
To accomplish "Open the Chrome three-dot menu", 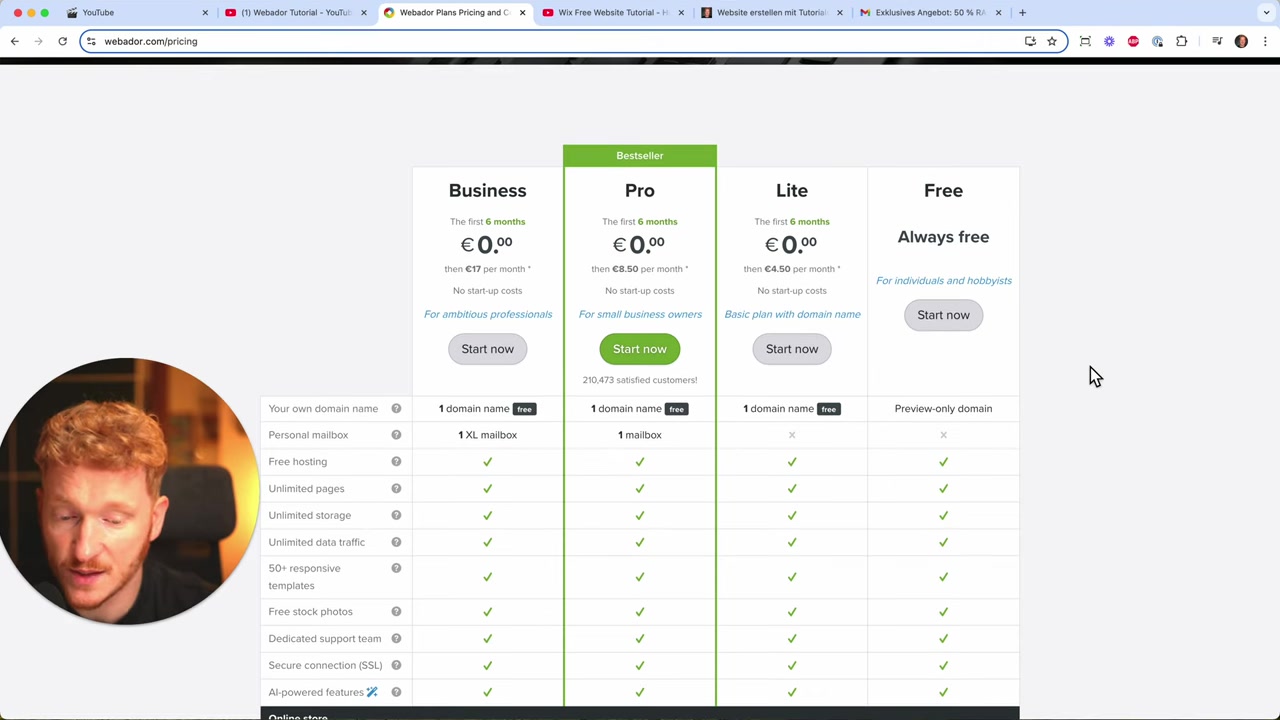I will pos(1265,41).
